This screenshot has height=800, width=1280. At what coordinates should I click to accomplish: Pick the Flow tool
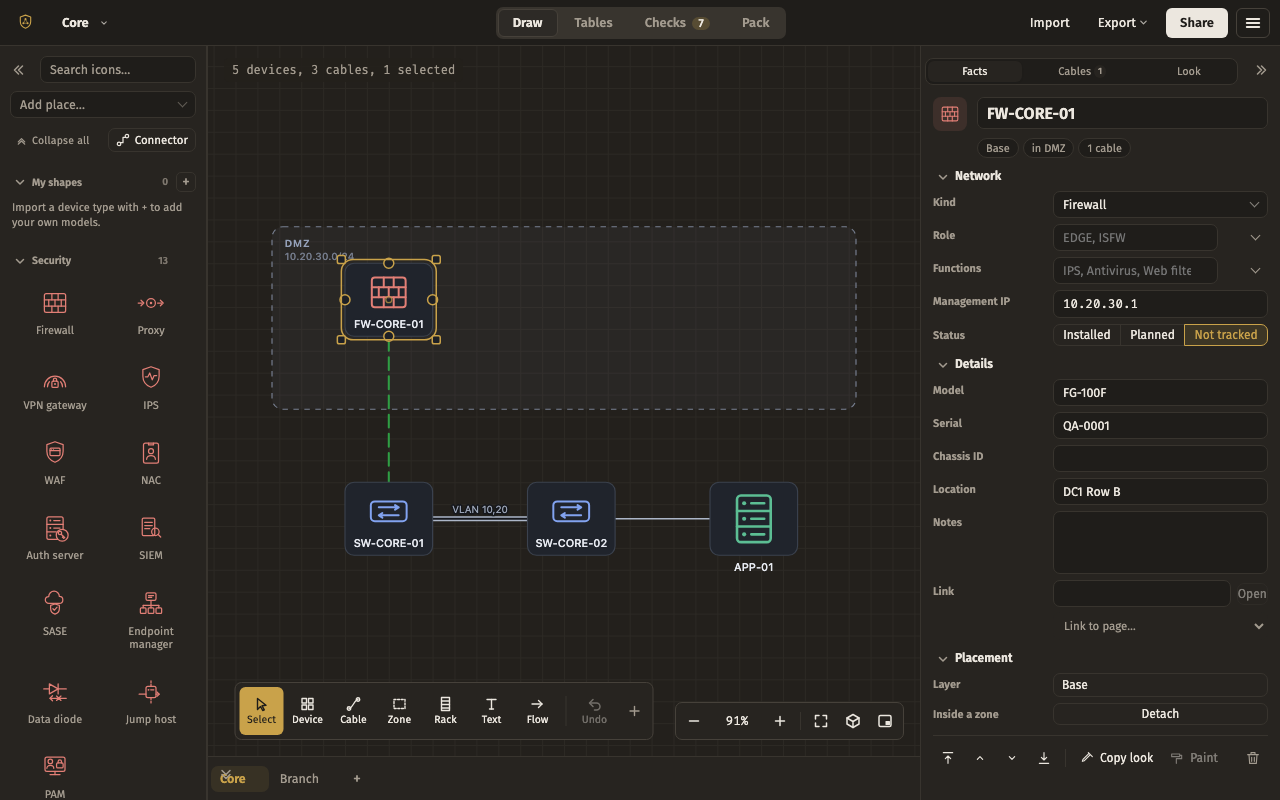point(537,711)
